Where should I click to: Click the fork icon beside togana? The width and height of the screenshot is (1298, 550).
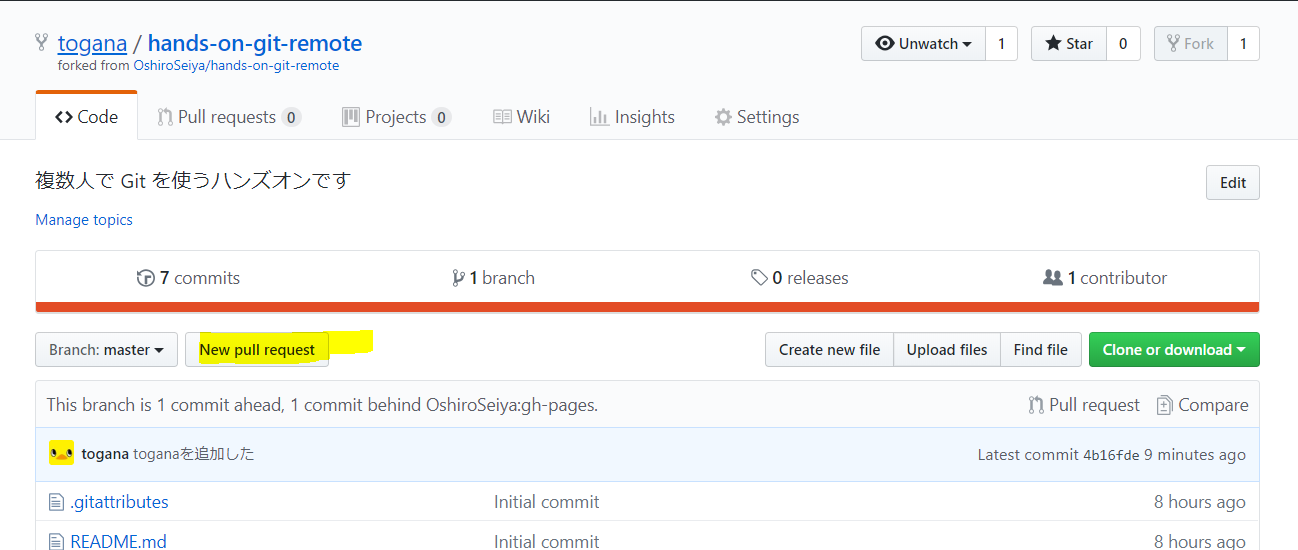click(x=42, y=43)
